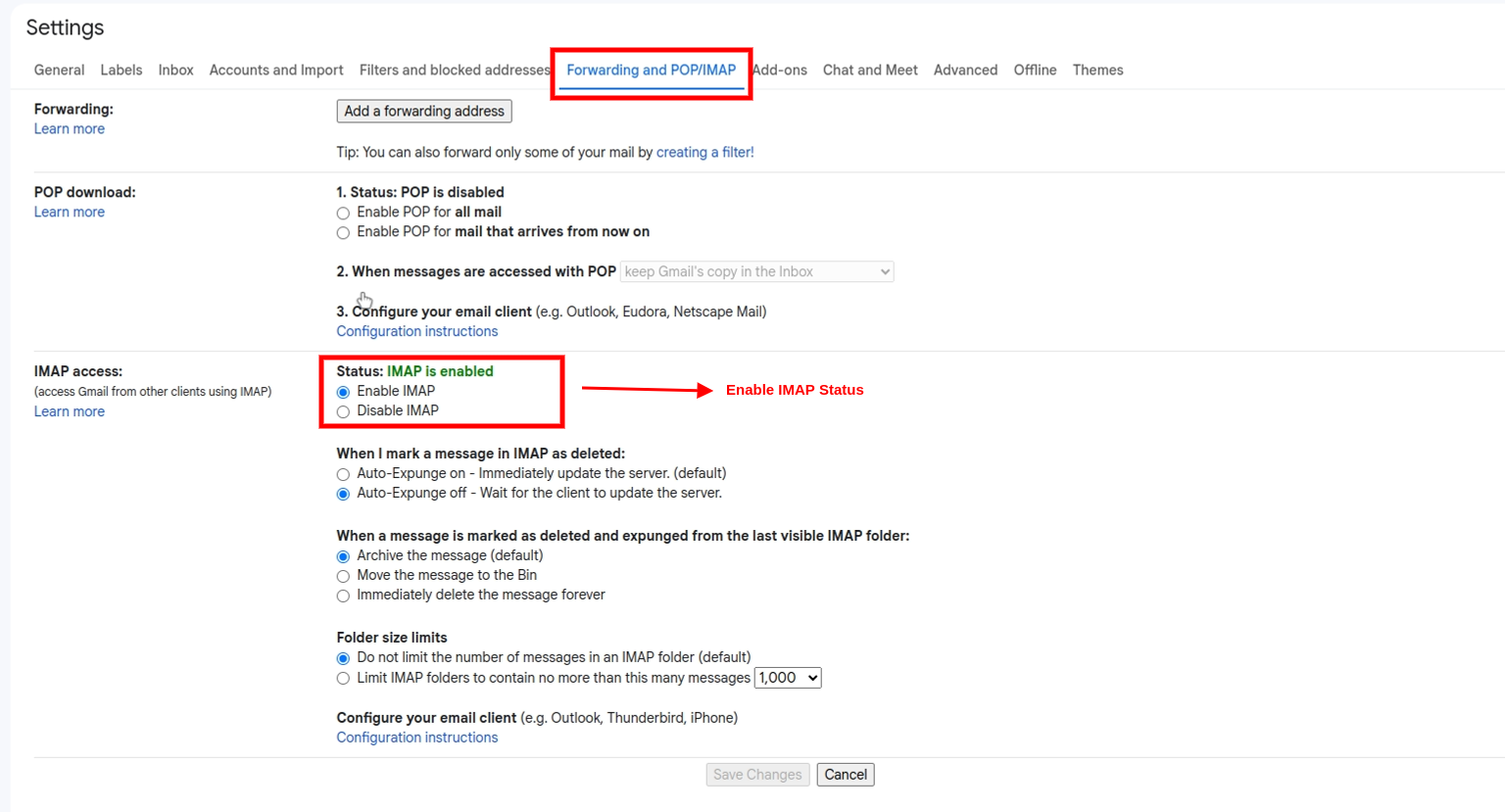Open POP Configuration instructions link
Screen dimensions: 1505x812
417,331
